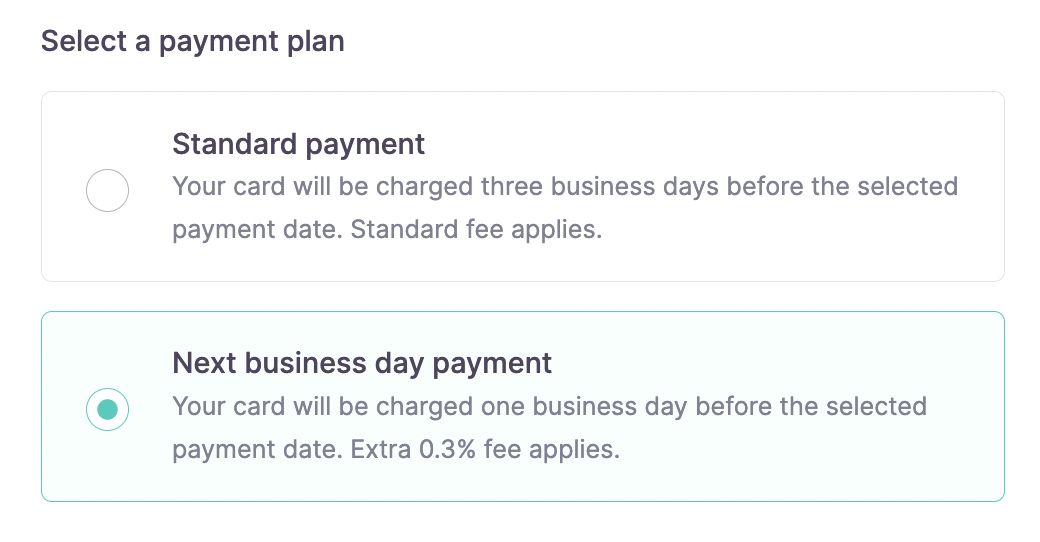Click the word "plan" in the heading
Screen dimensions: 1040x542
click(317, 42)
